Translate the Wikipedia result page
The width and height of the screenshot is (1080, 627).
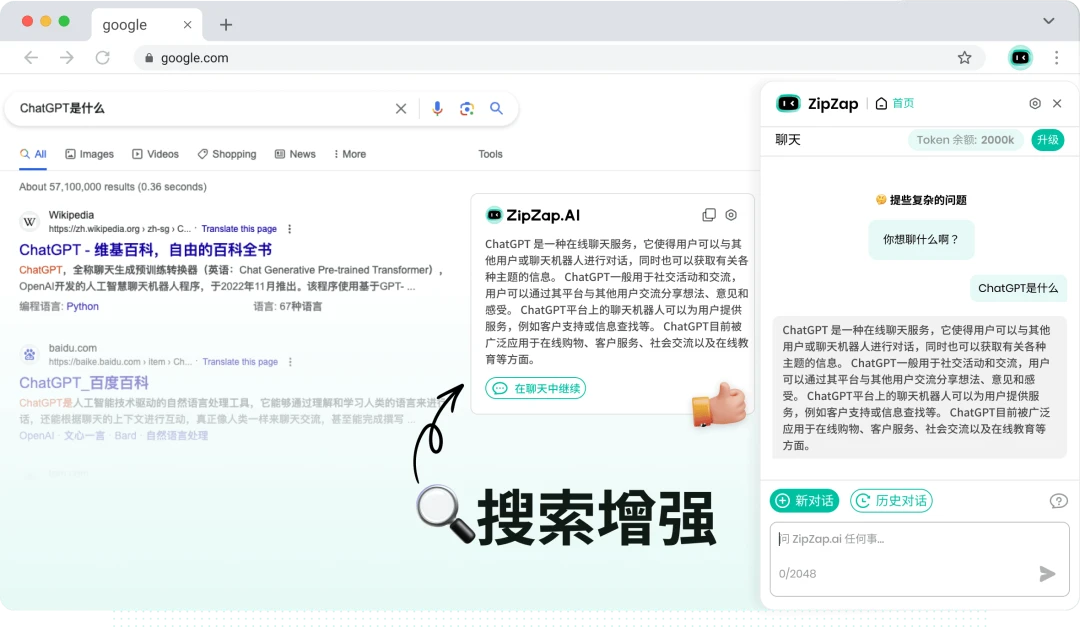[x=239, y=229]
